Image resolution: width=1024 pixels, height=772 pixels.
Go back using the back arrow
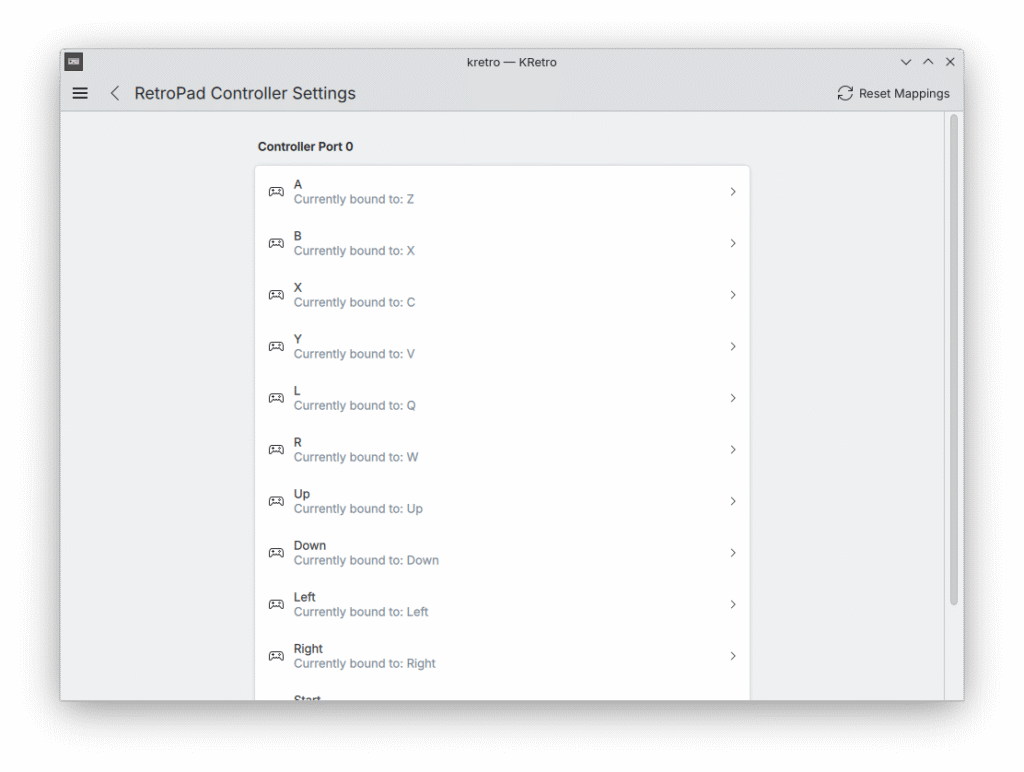[x=115, y=93]
